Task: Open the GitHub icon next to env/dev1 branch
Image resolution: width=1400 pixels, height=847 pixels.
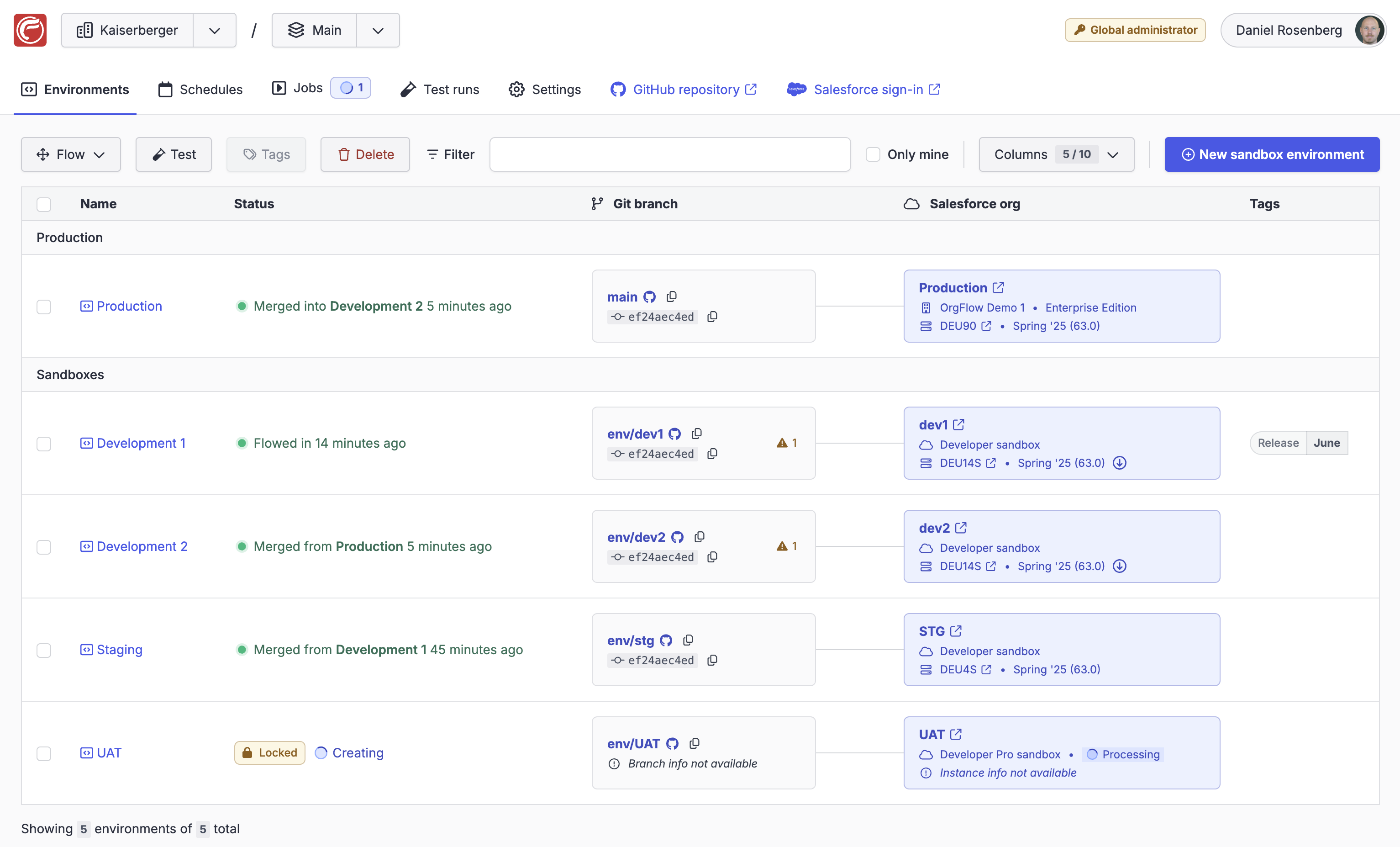Action: click(675, 433)
